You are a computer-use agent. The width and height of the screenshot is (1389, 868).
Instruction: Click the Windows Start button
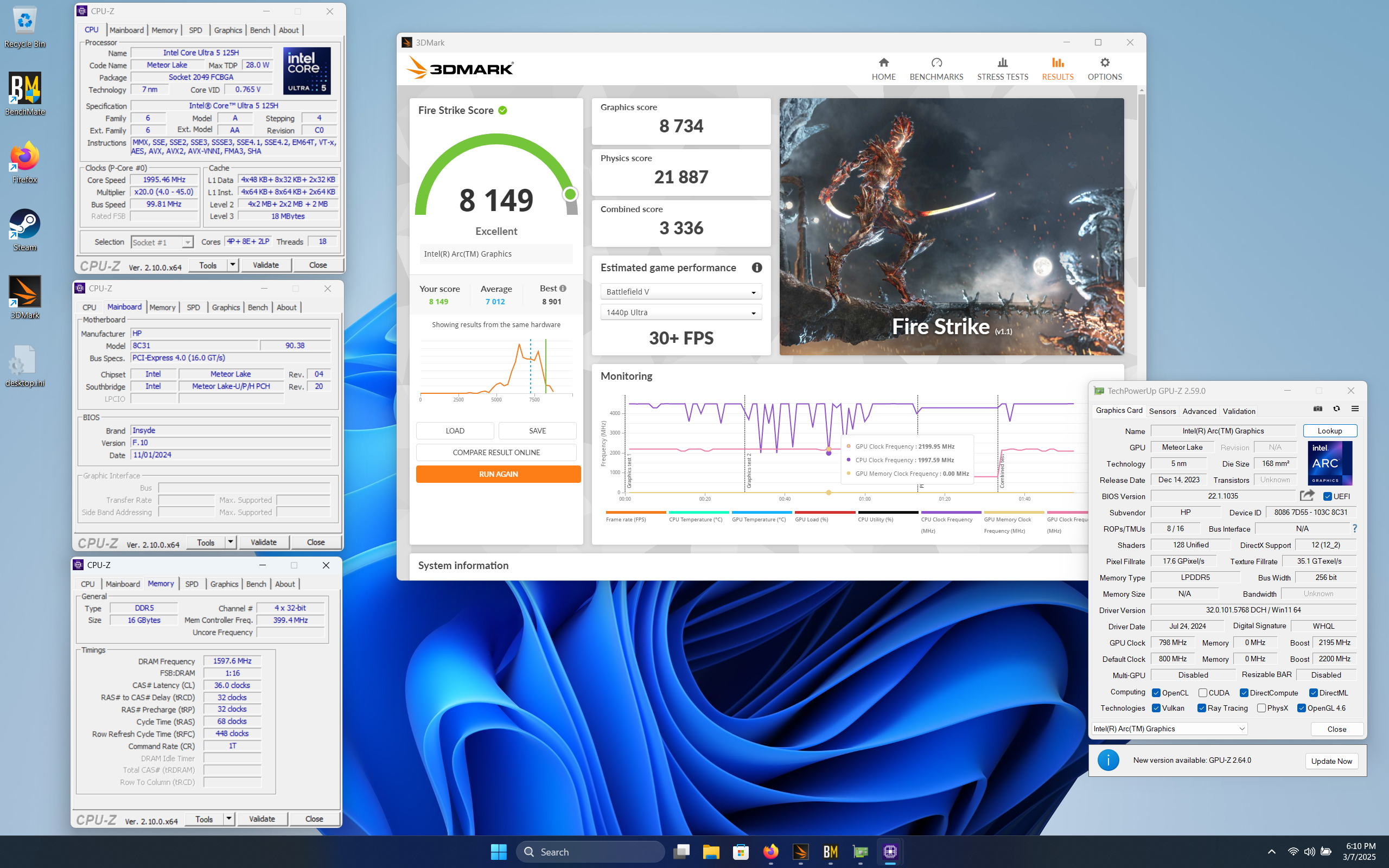click(498, 852)
